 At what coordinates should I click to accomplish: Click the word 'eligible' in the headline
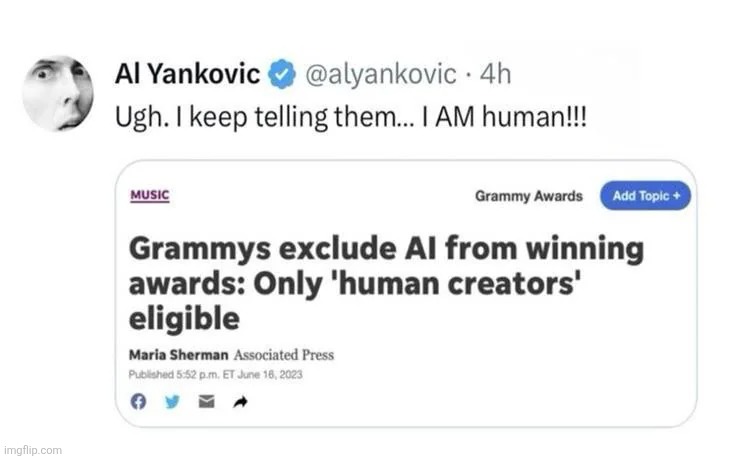click(185, 319)
